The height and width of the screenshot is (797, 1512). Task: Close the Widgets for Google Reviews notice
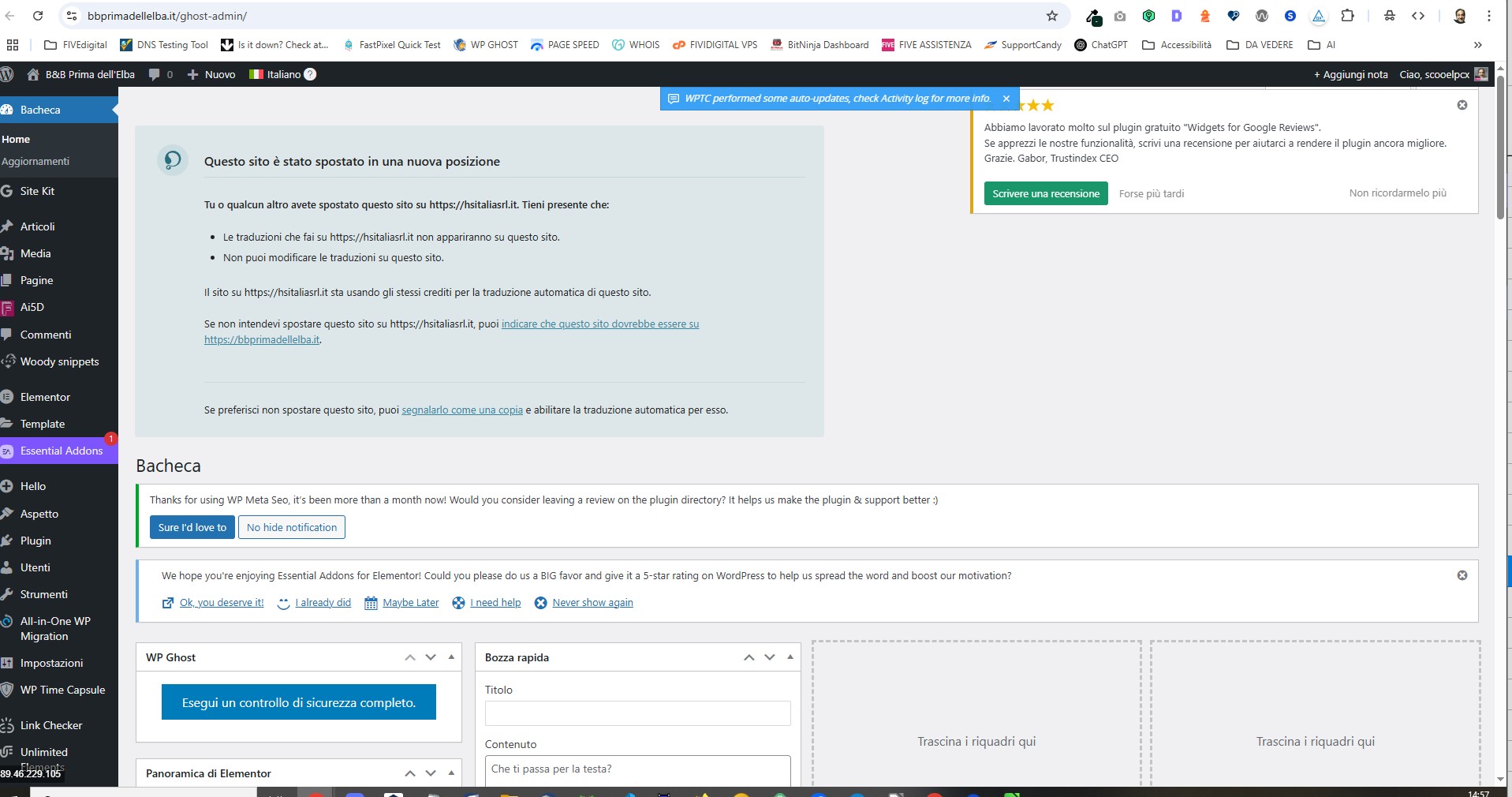(1462, 105)
